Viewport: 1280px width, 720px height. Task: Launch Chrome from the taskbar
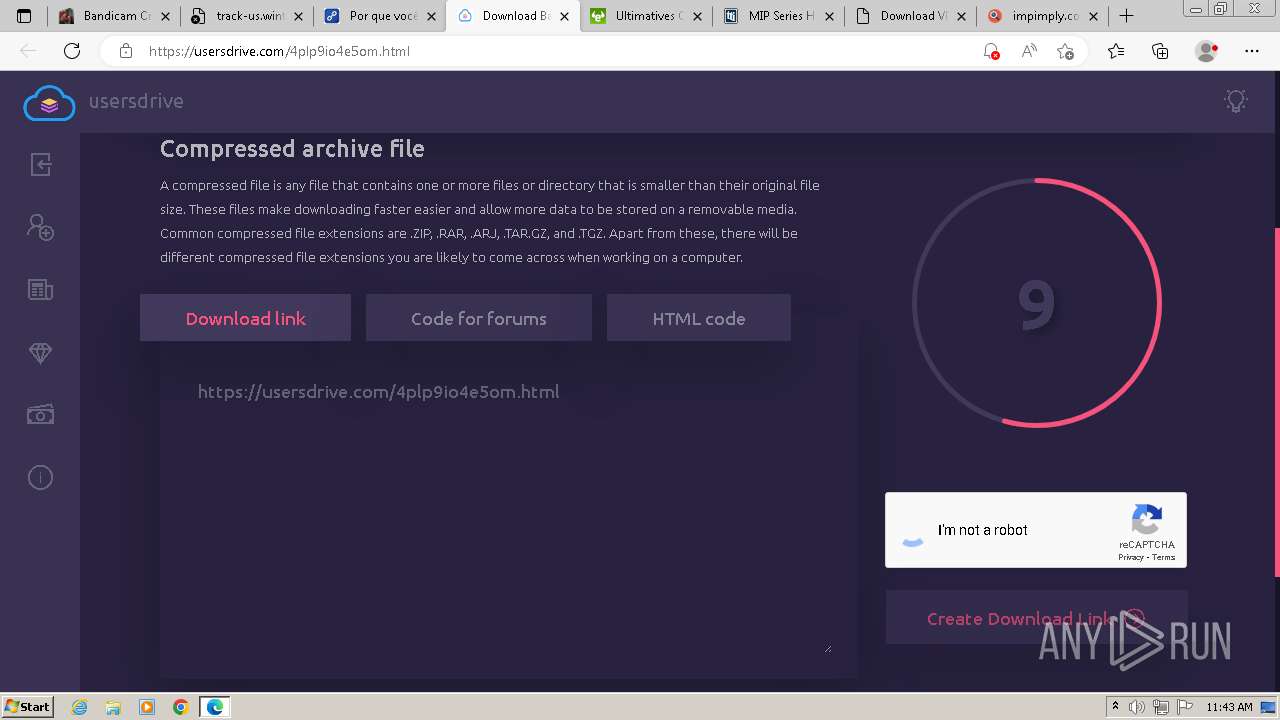pos(181,707)
